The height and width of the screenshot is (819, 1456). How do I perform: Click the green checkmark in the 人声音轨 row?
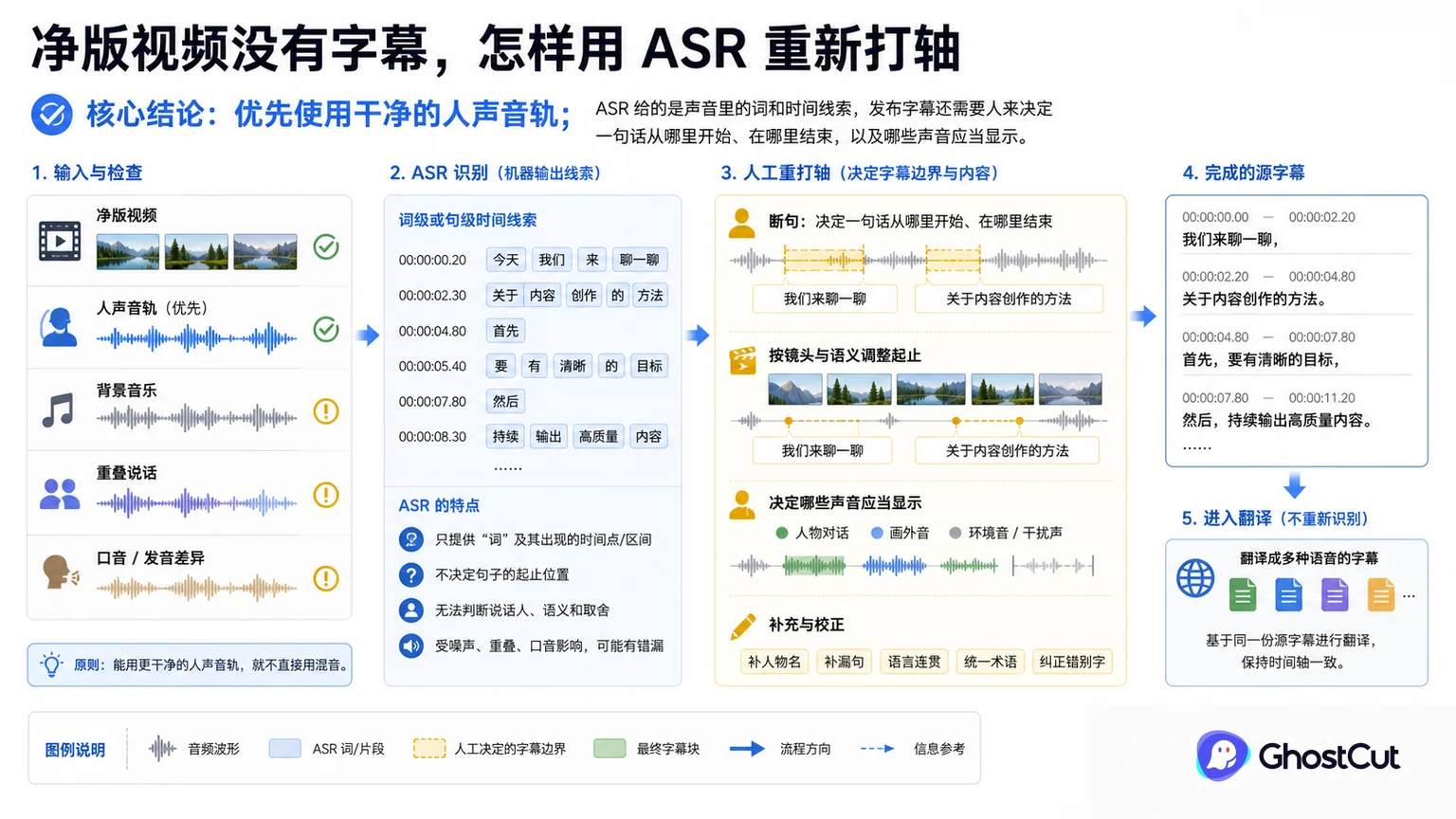[326, 329]
